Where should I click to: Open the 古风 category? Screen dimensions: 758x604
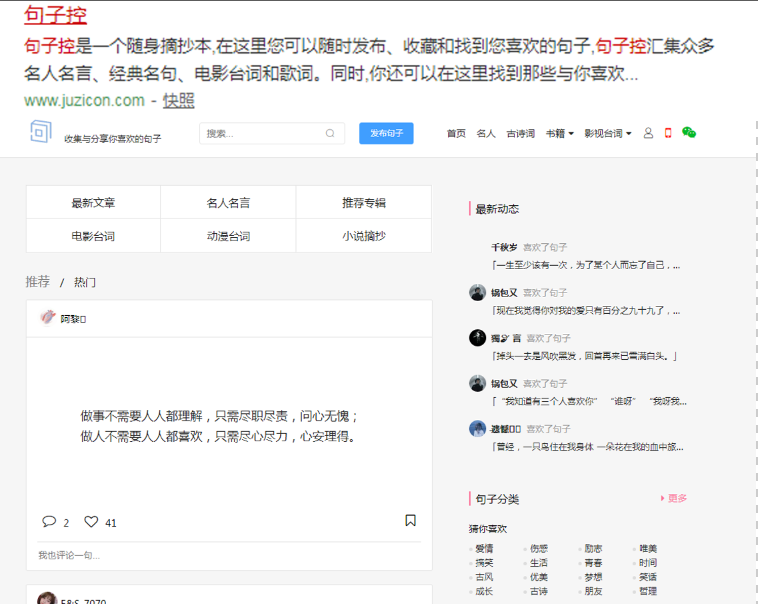tap(484, 577)
